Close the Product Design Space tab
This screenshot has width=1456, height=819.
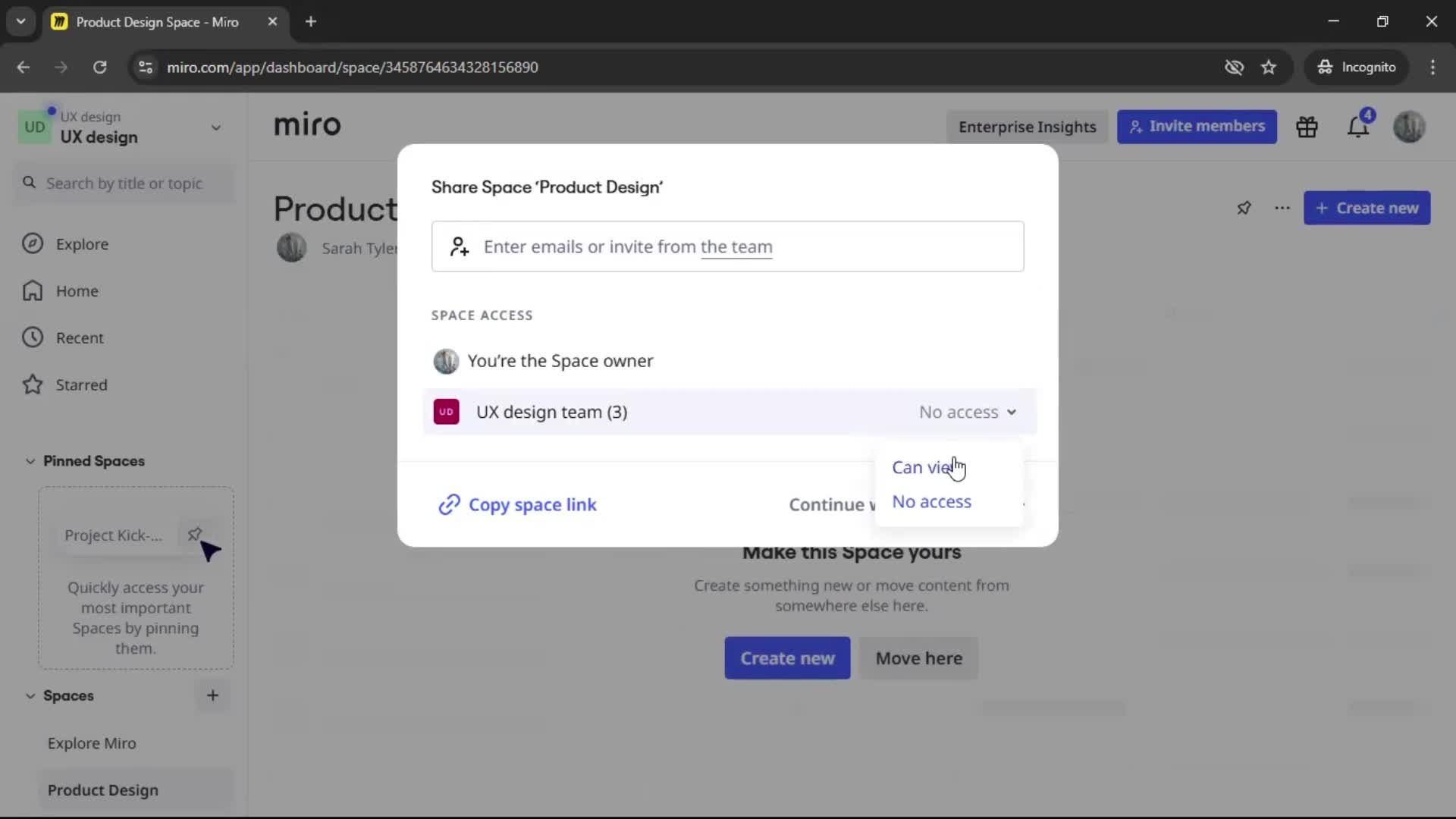[272, 22]
